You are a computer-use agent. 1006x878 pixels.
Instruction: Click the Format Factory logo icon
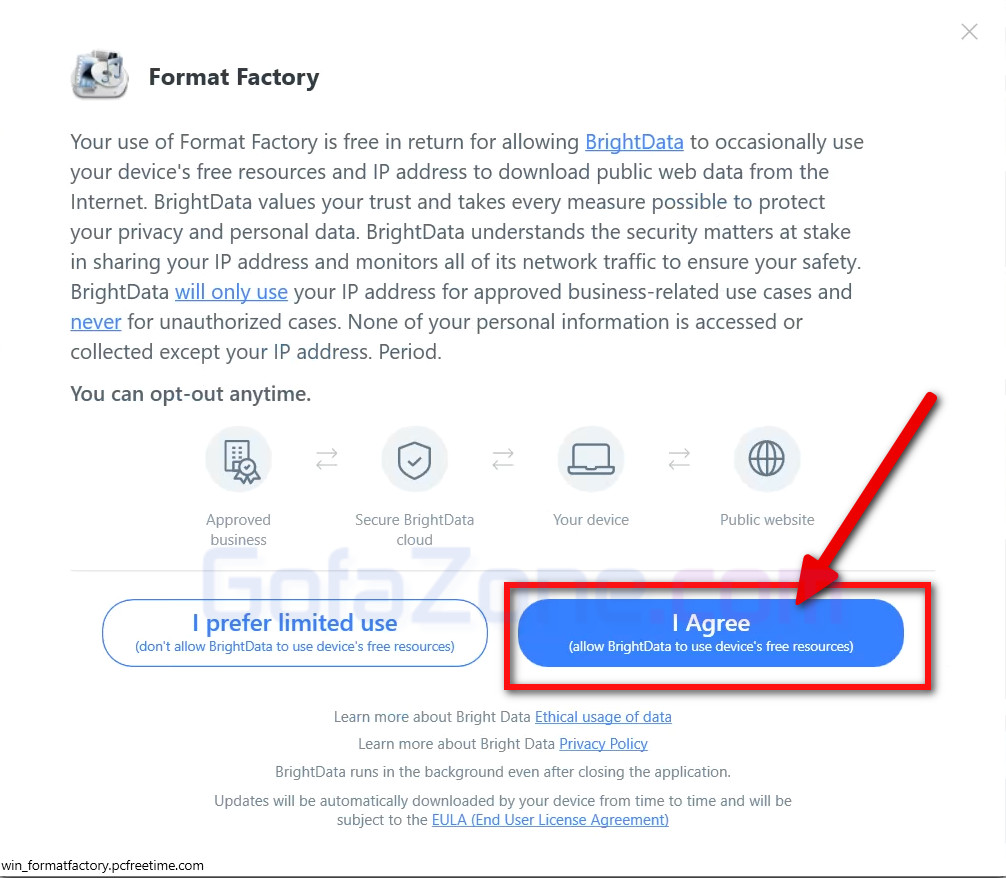point(99,74)
